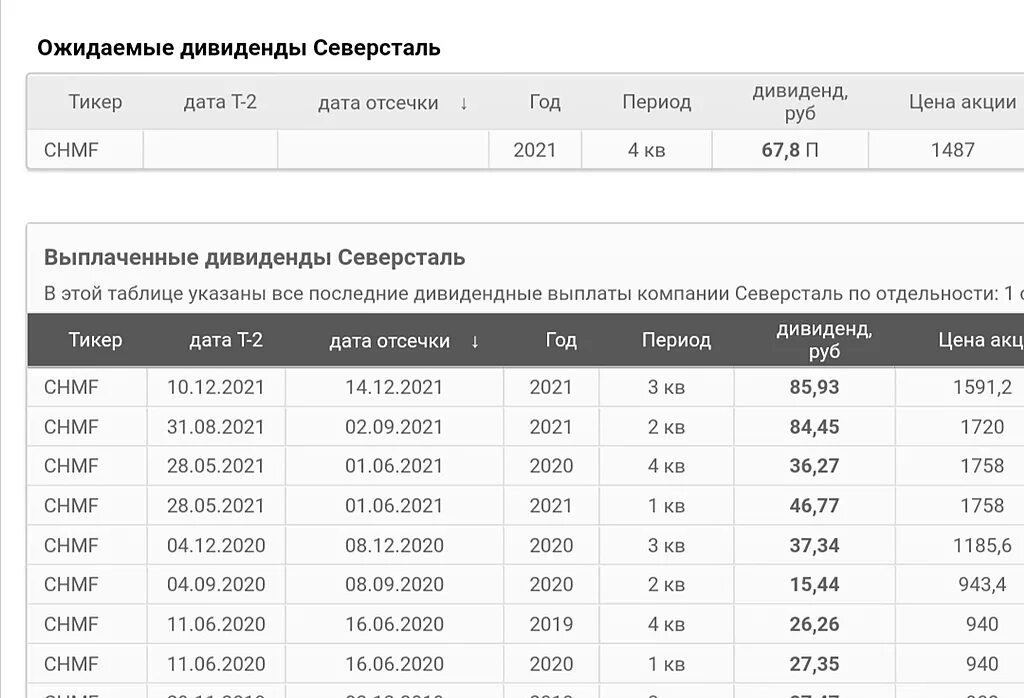Select CHMF ticker in the 15,44 row
The height and width of the screenshot is (698, 1024).
coord(71,584)
